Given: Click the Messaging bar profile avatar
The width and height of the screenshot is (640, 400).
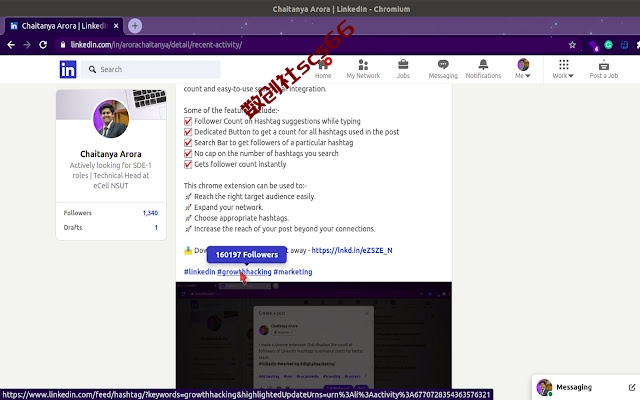Looking at the screenshot, I should [x=544, y=387].
